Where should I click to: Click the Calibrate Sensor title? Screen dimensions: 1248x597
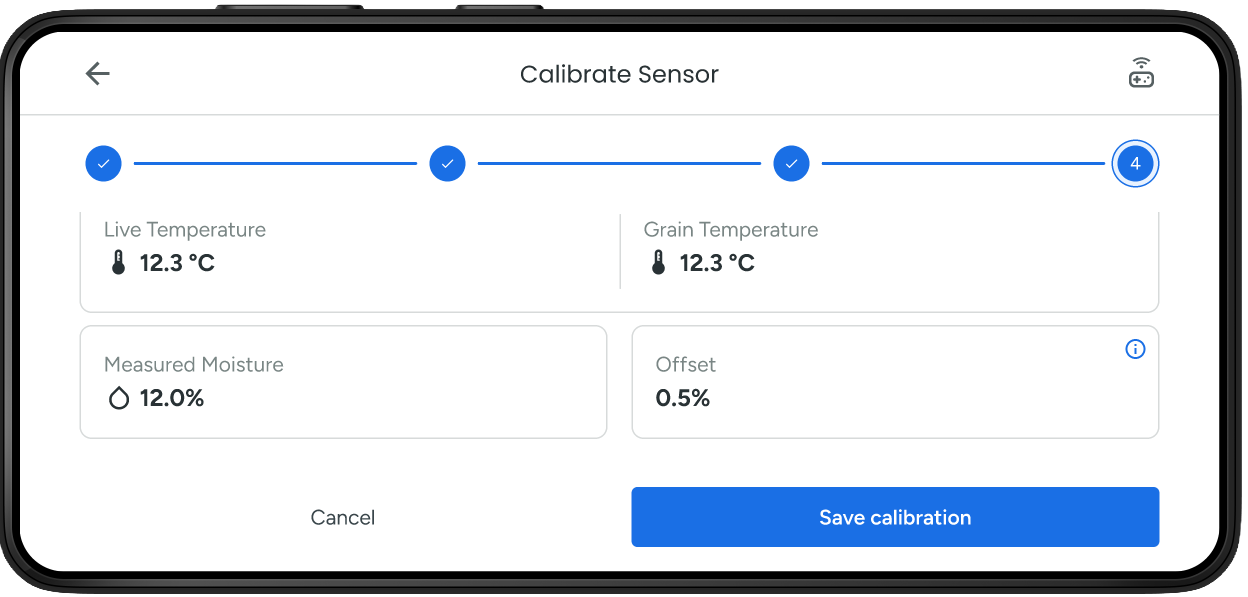pyautogui.click(x=619, y=74)
